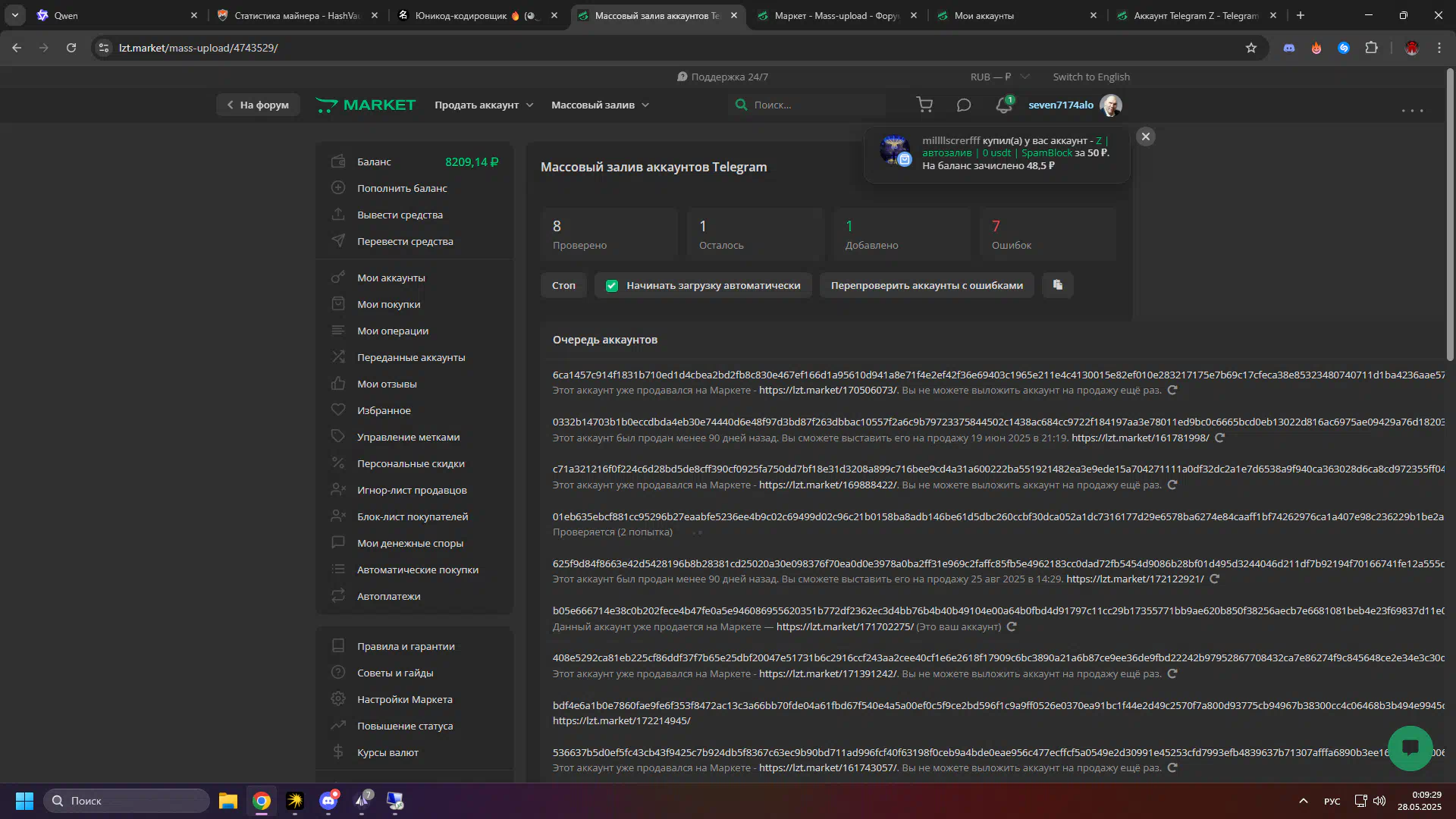1456x819 pixels.
Task: Bookmark this page with the star icon
Action: tap(1251, 48)
